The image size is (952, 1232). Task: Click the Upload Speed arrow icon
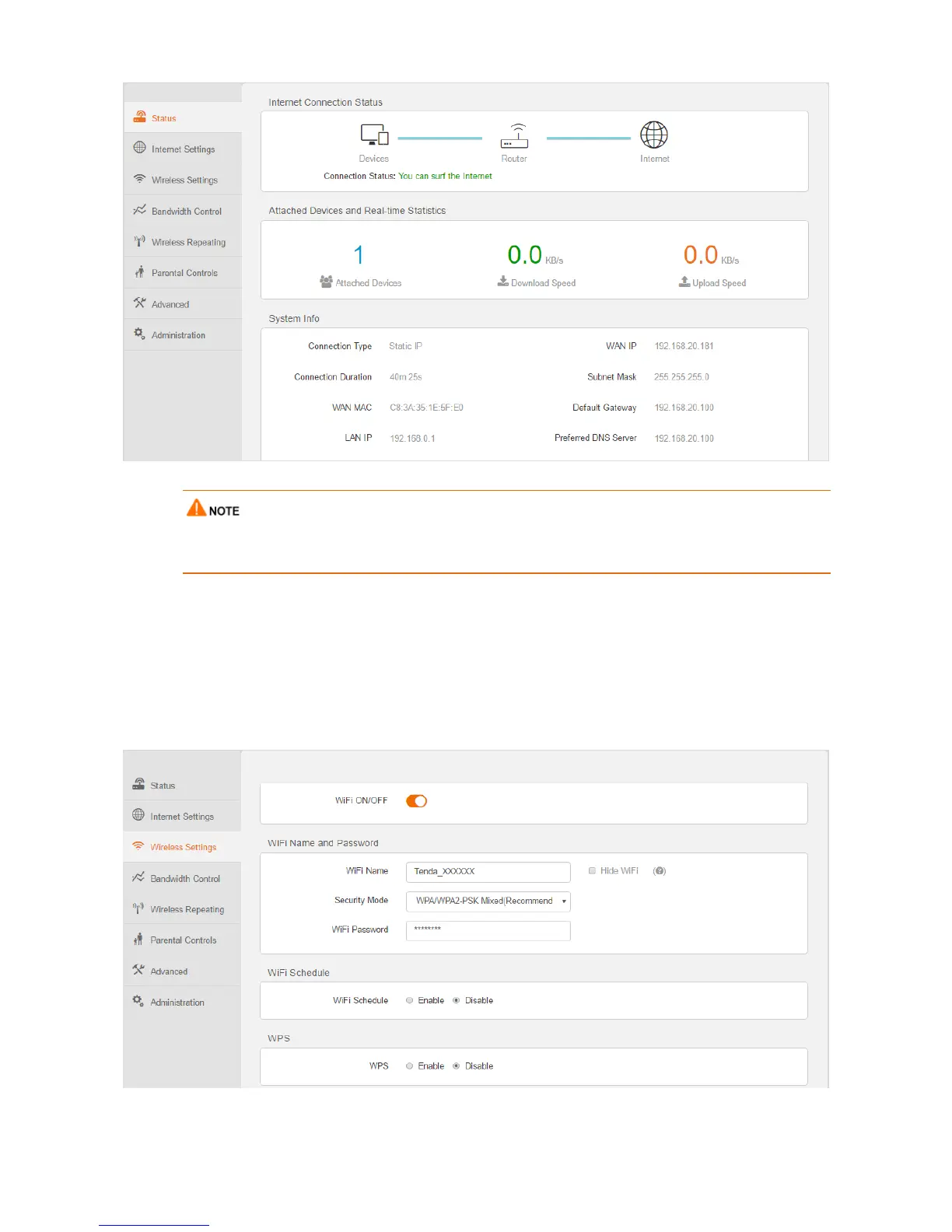pos(684,282)
